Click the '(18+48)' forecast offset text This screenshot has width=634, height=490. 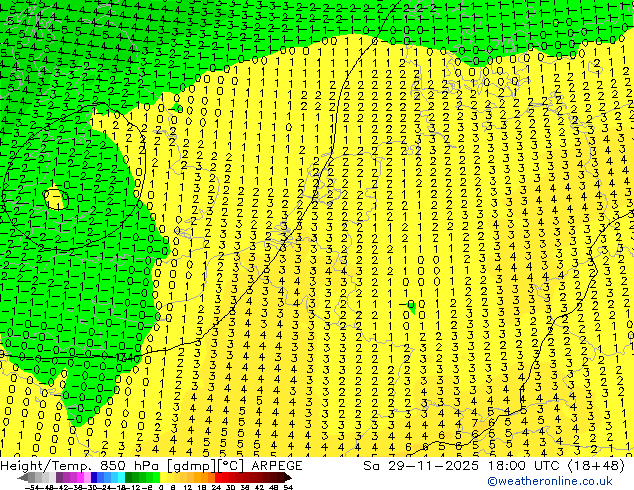click(x=597, y=466)
